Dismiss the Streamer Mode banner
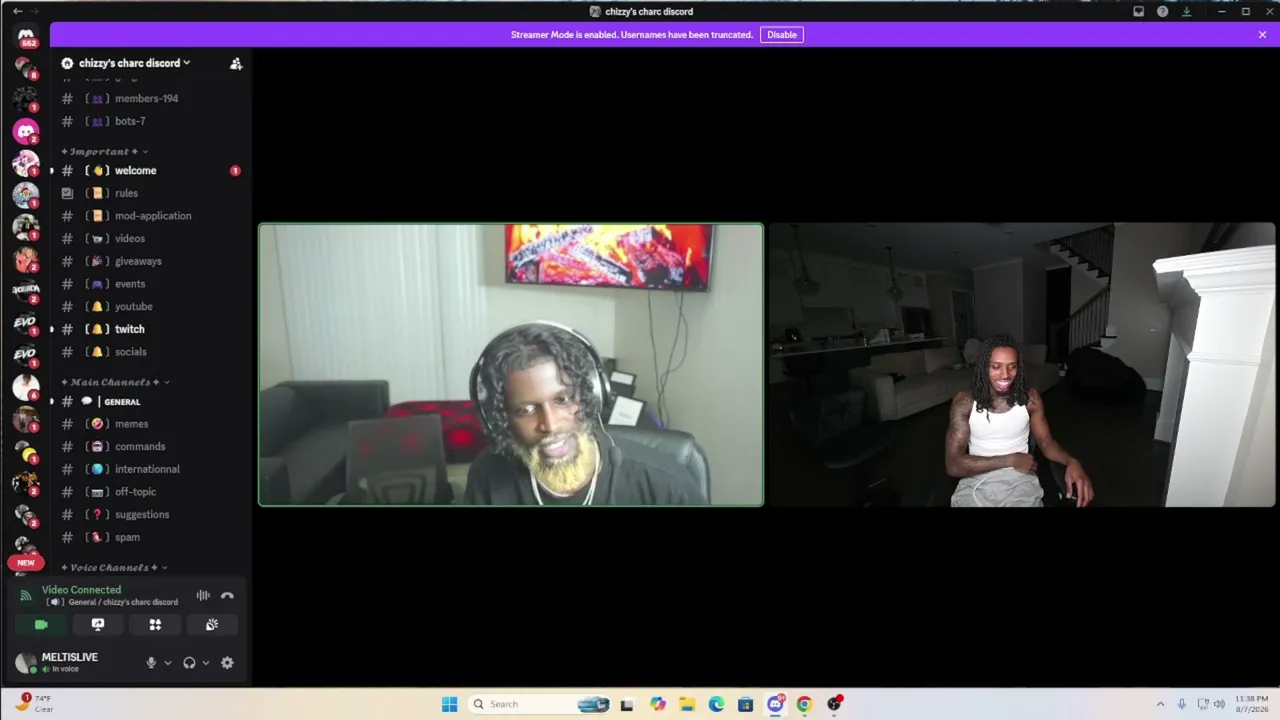The height and width of the screenshot is (720, 1280). [x=1262, y=35]
